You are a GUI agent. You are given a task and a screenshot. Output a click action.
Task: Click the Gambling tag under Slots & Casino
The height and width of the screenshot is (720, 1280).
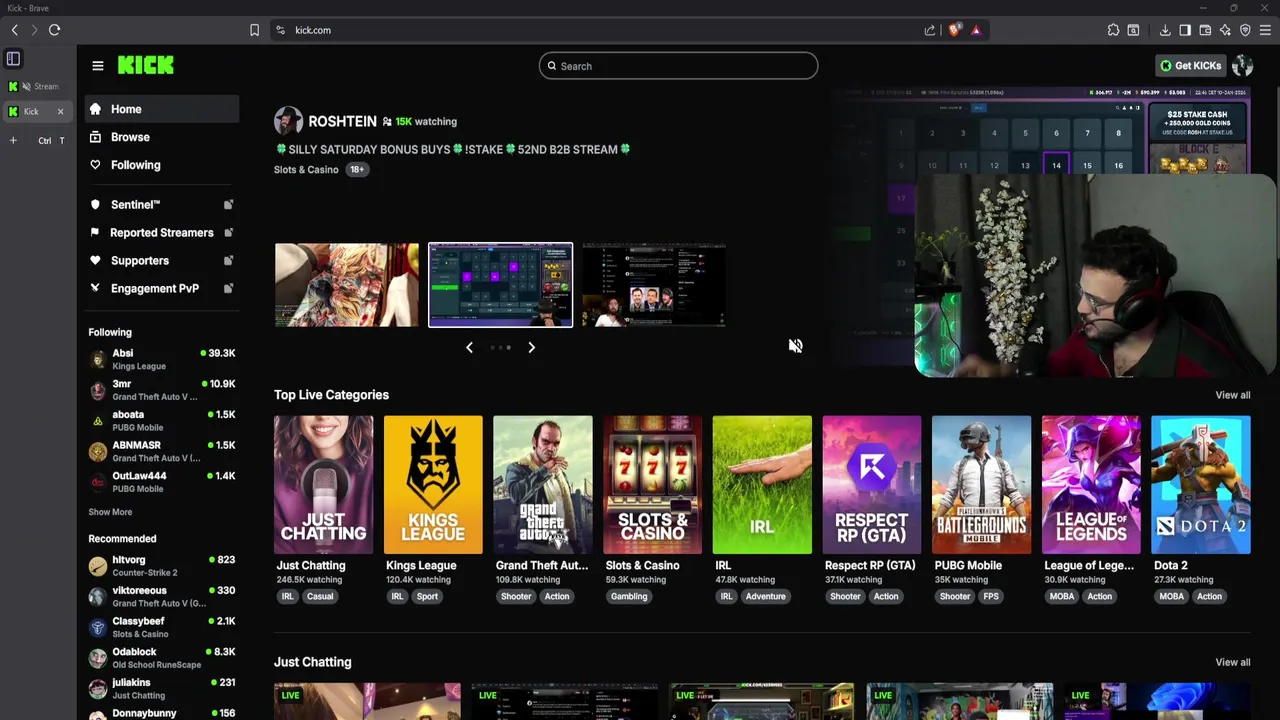(x=629, y=596)
